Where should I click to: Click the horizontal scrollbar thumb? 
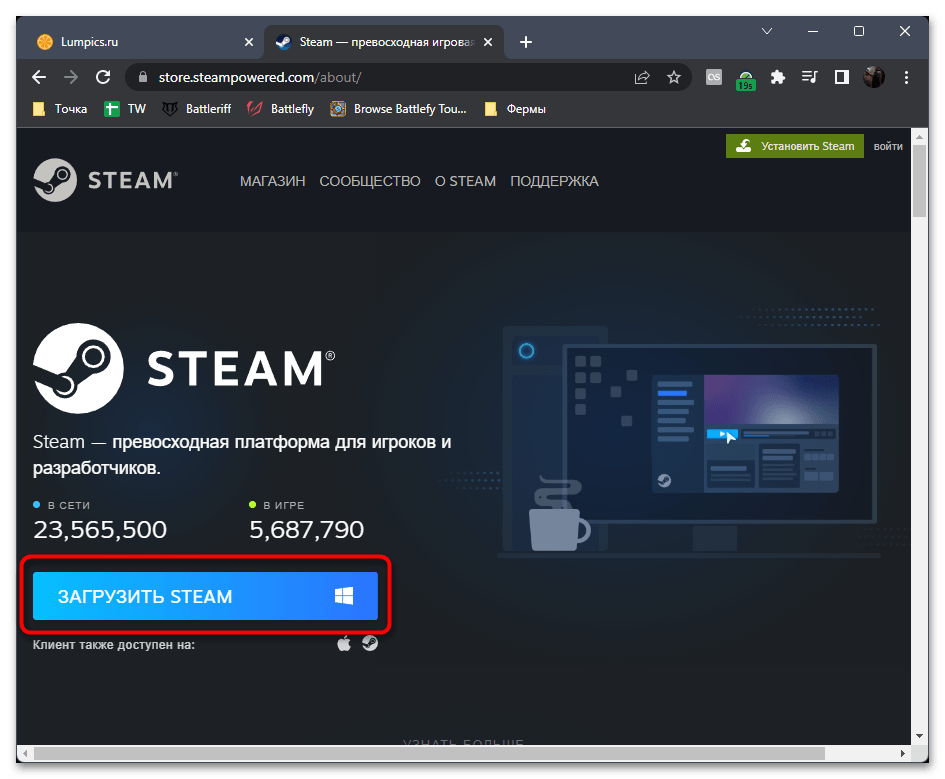(429, 753)
